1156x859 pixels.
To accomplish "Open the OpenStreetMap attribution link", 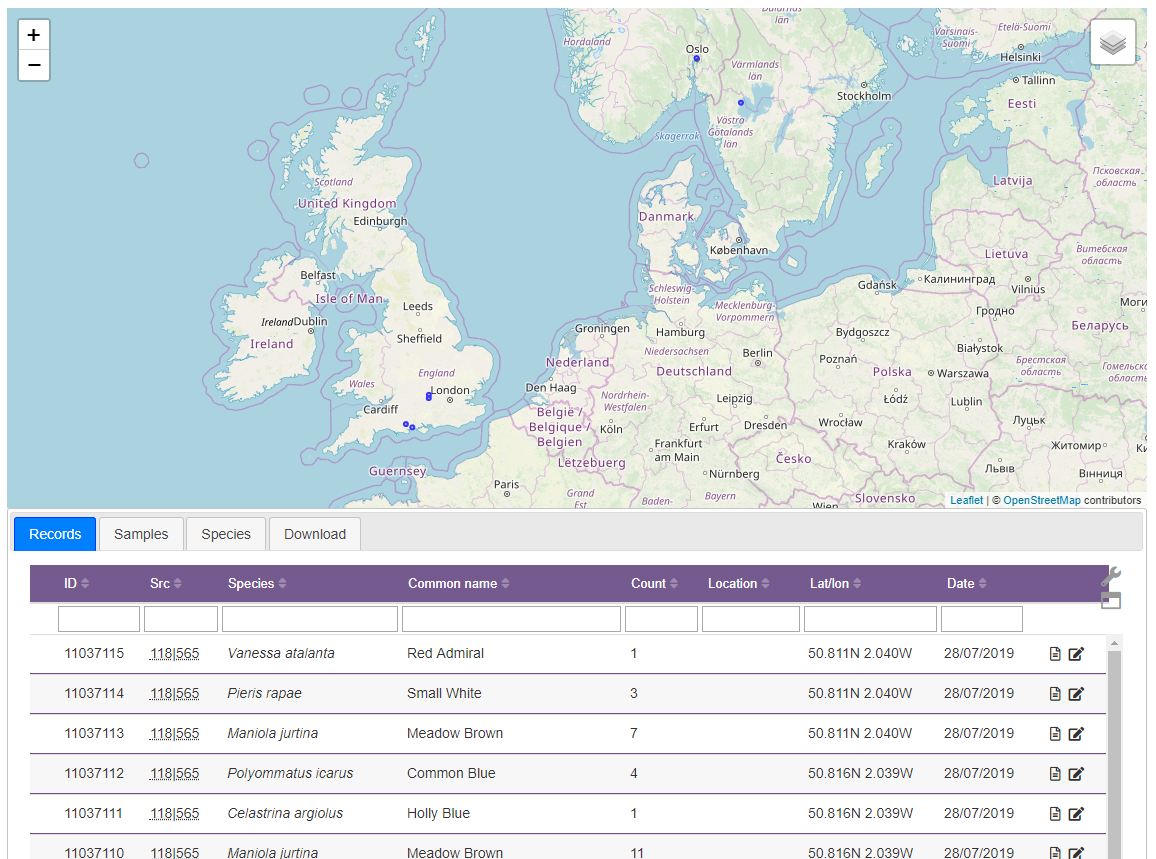I will (x=1042, y=500).
